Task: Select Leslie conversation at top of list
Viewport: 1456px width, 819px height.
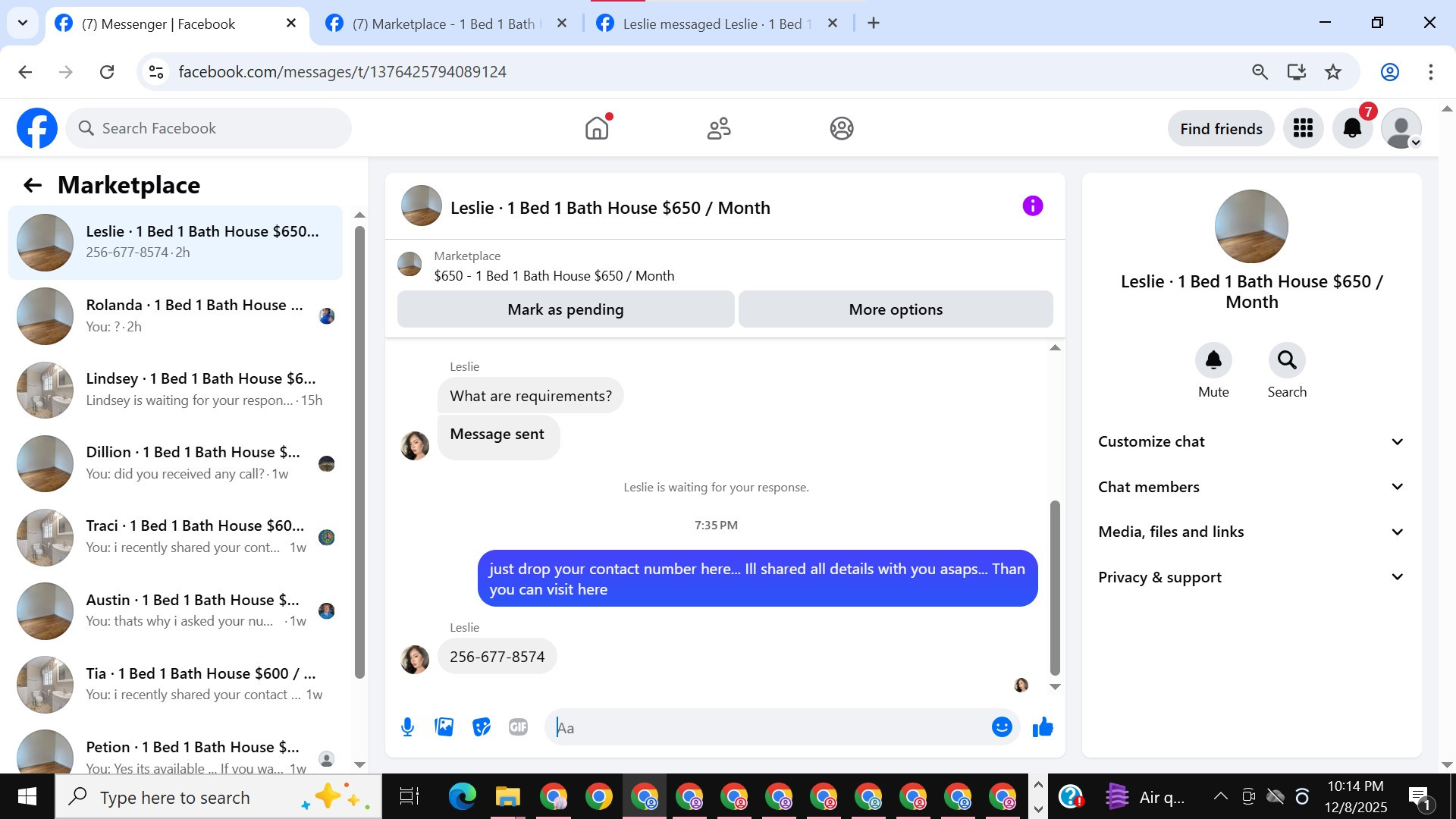Action: (175, 242)
